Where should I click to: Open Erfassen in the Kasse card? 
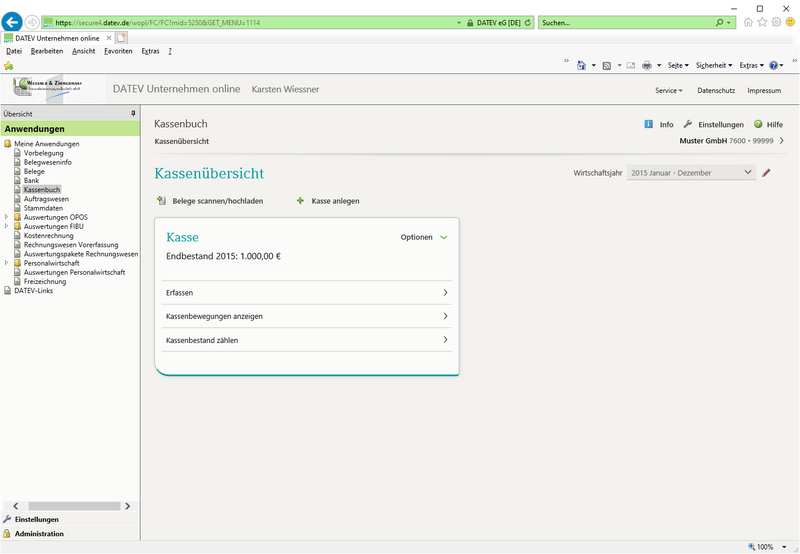pyautogui.click(x=307, y=292)
